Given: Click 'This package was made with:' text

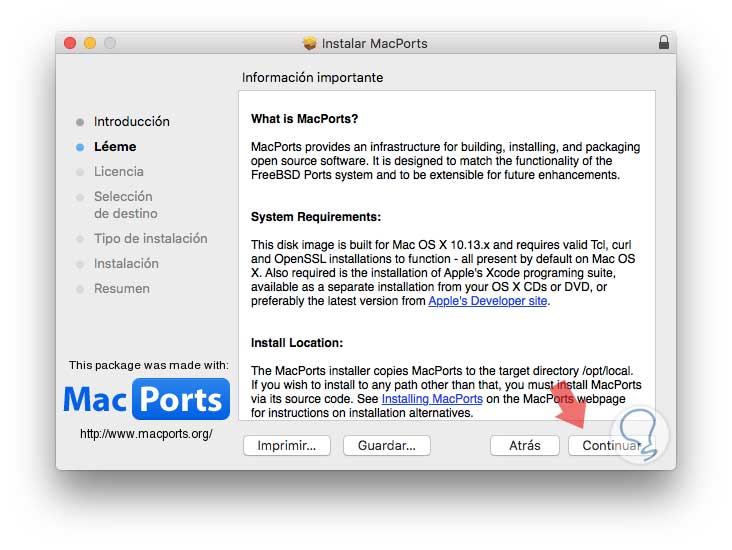Looking at the screenshot, I should pyautogui.click(x=149, y=365).
